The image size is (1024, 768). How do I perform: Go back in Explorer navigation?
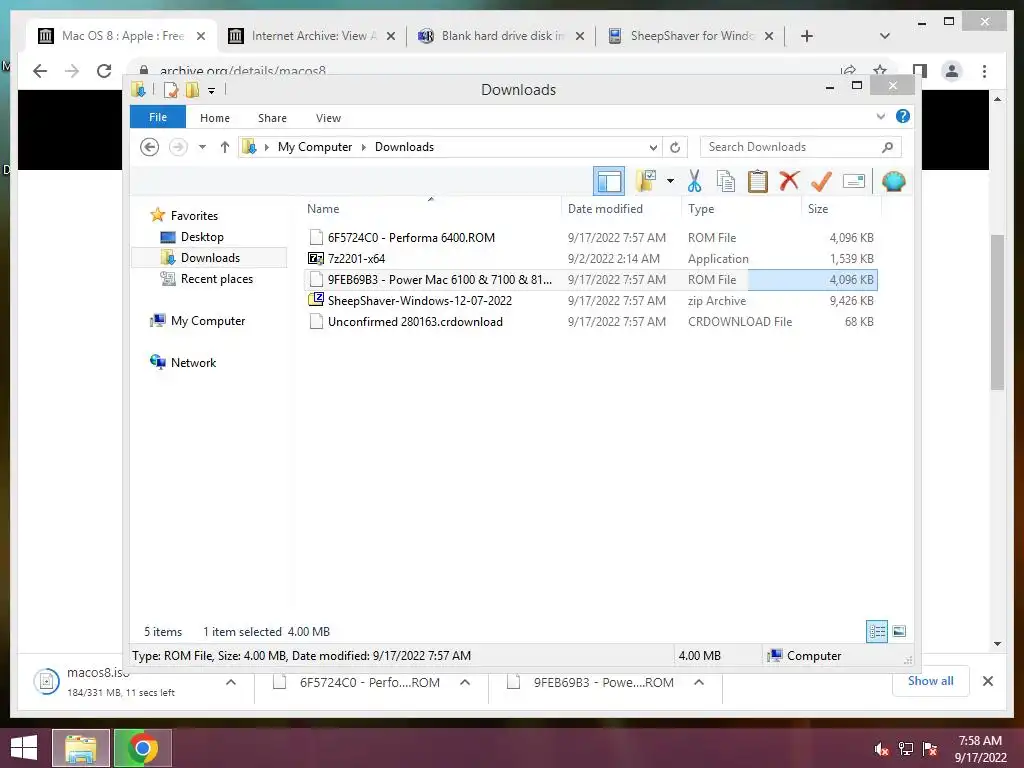coord(150,147)
